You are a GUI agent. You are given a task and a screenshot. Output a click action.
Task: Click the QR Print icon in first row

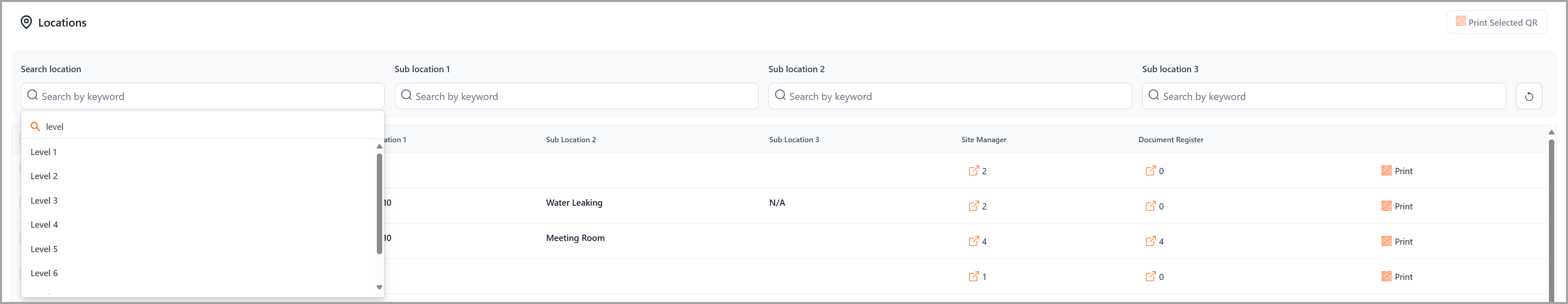click(x=1386, y=170)
